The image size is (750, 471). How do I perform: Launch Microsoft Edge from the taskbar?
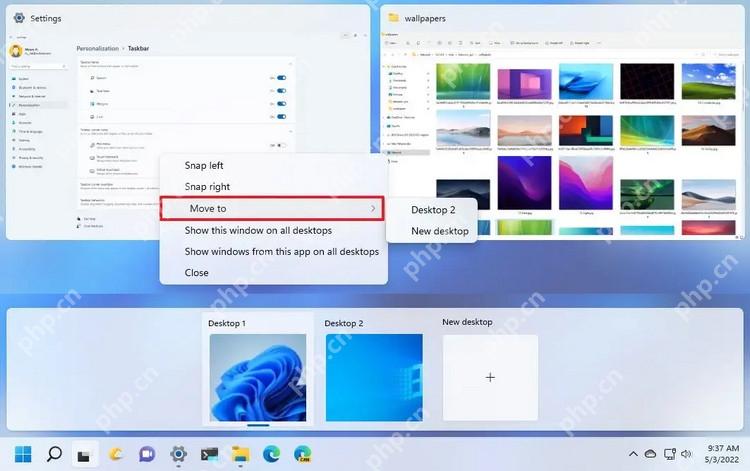click(271, 454)
